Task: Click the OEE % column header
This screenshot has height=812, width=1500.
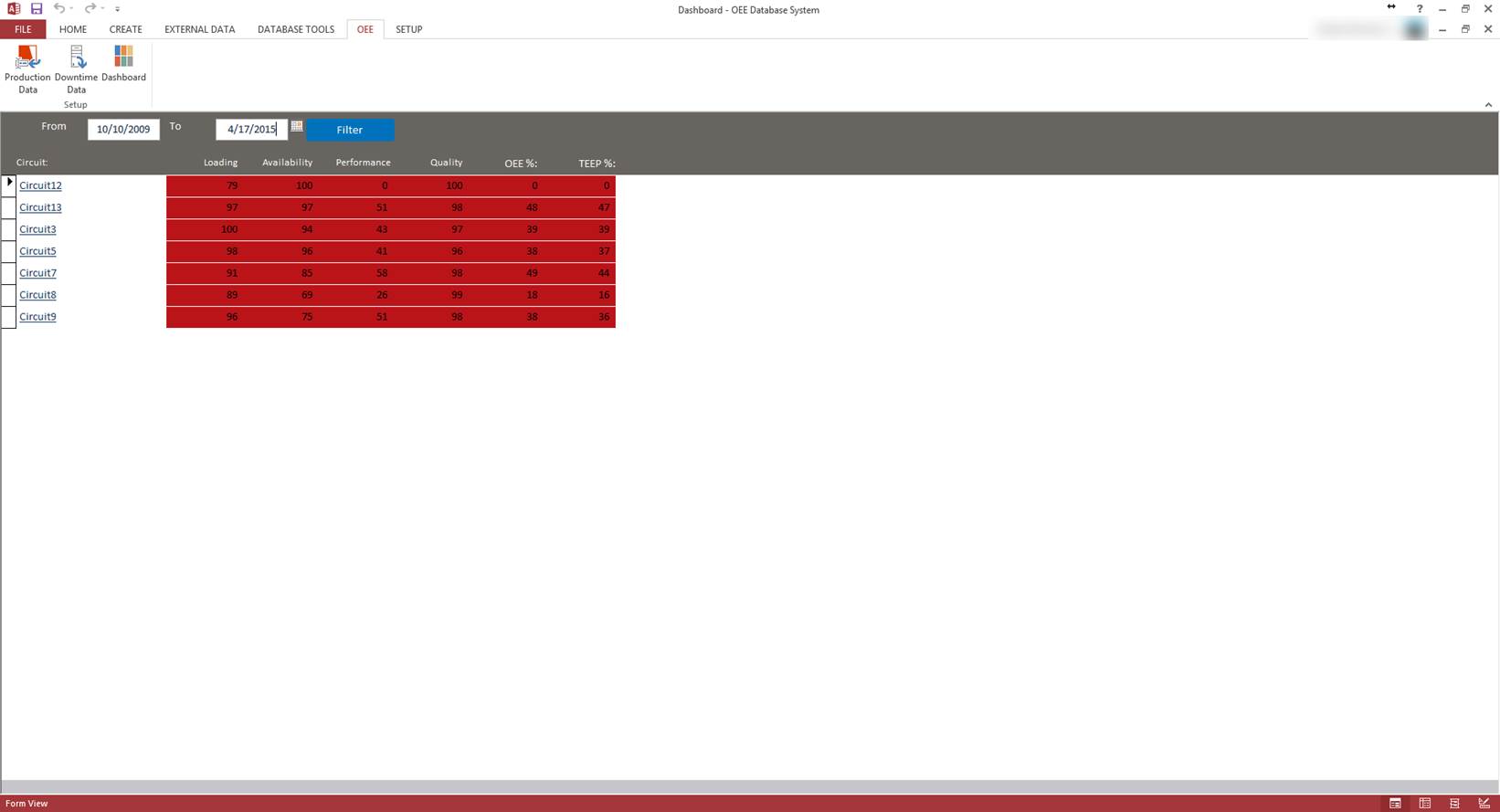Action: point(521,163)
